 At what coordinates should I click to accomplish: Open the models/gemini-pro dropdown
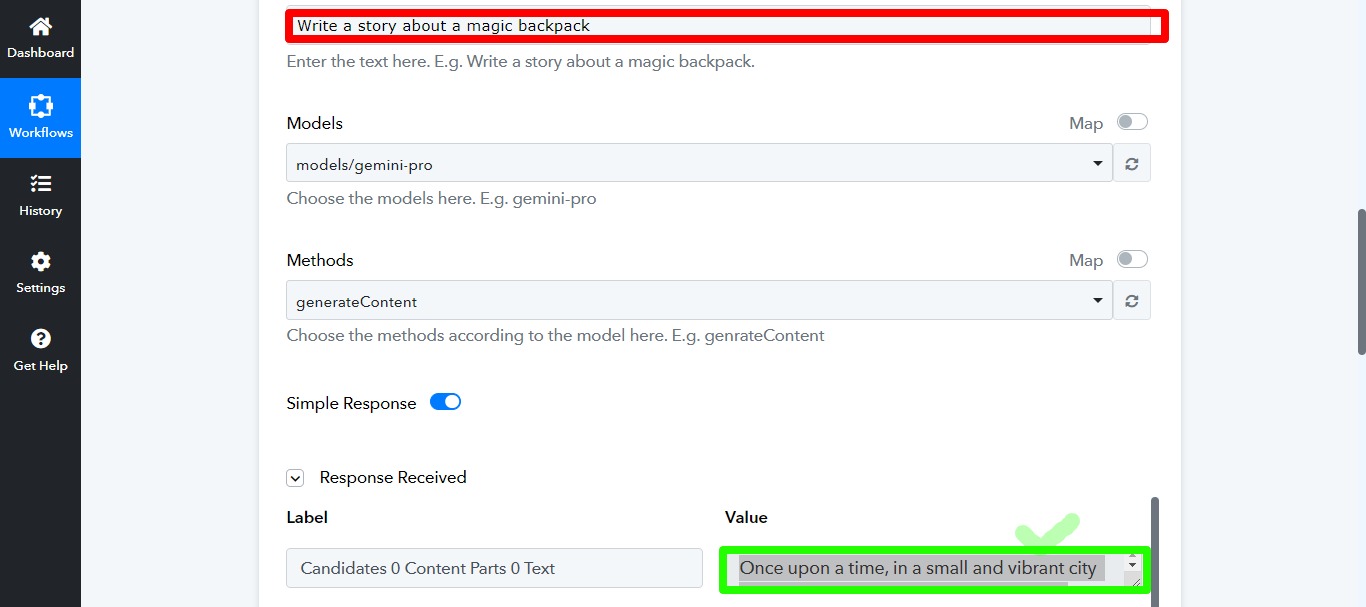(699, 164)
